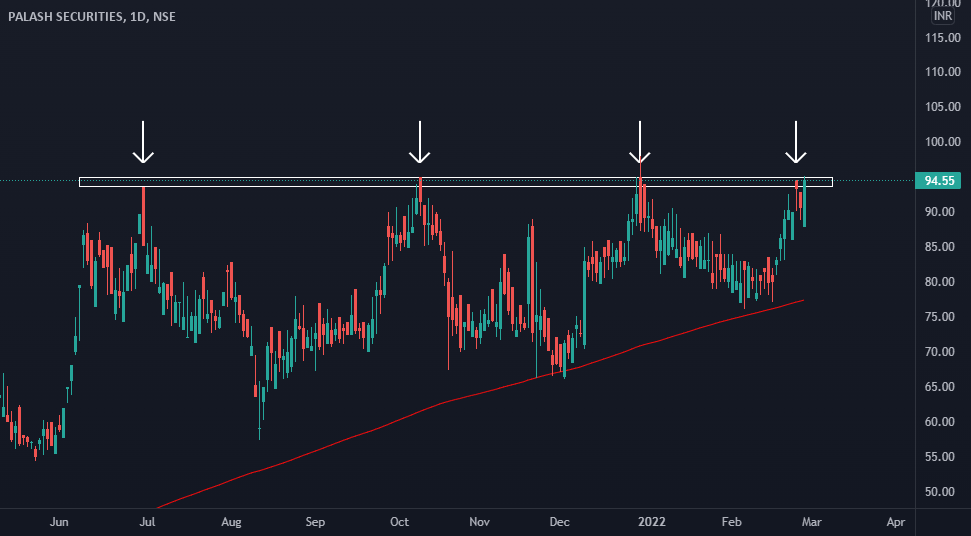Click the Jul label on time axis
The height and width of the screenshot is (536, 971).
coord(147,522)
